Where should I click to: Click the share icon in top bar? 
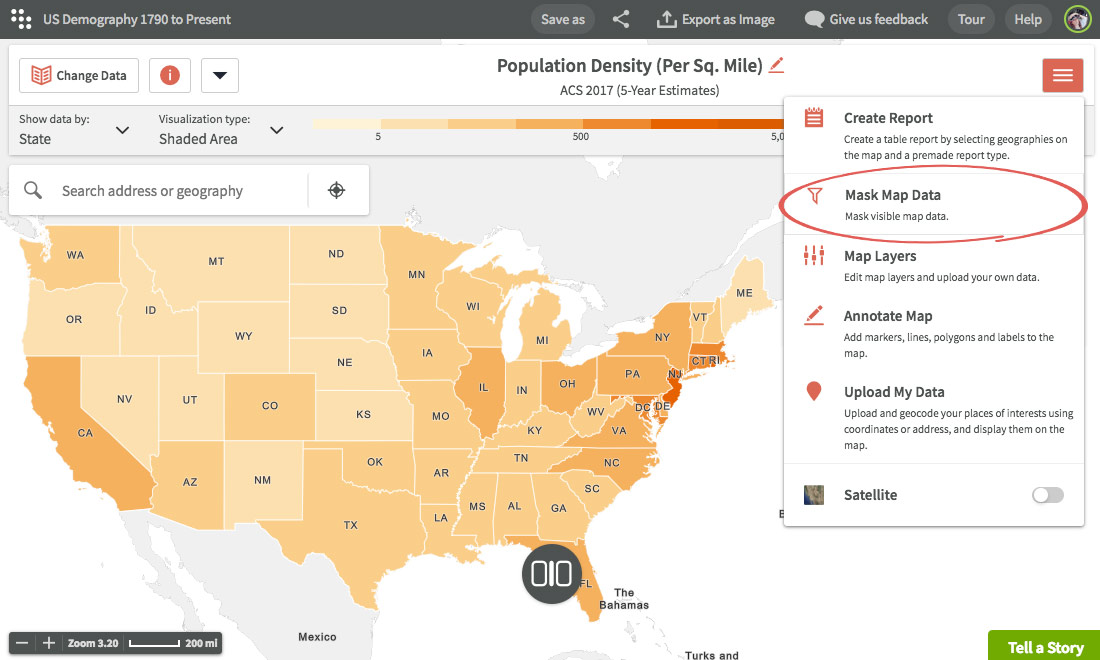coord(621,19)
